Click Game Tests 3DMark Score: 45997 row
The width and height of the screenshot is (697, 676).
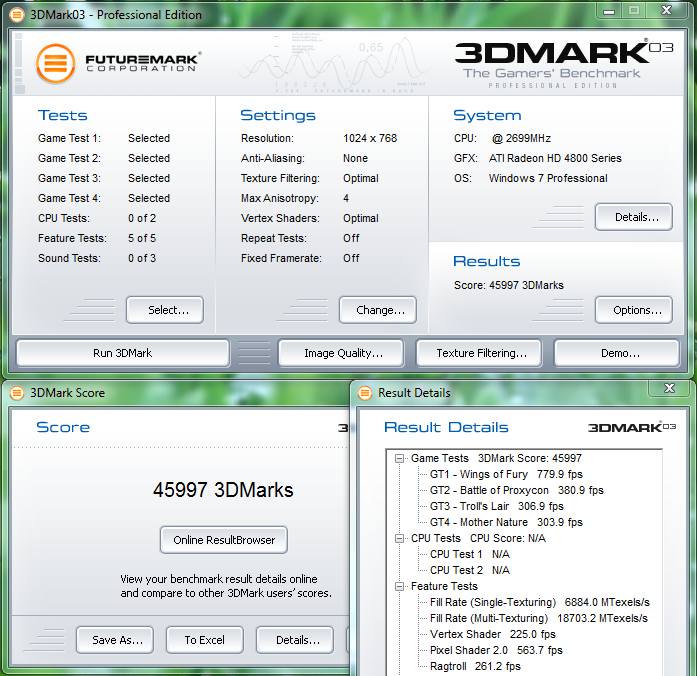pyautogui.click(x=496, y=458)
